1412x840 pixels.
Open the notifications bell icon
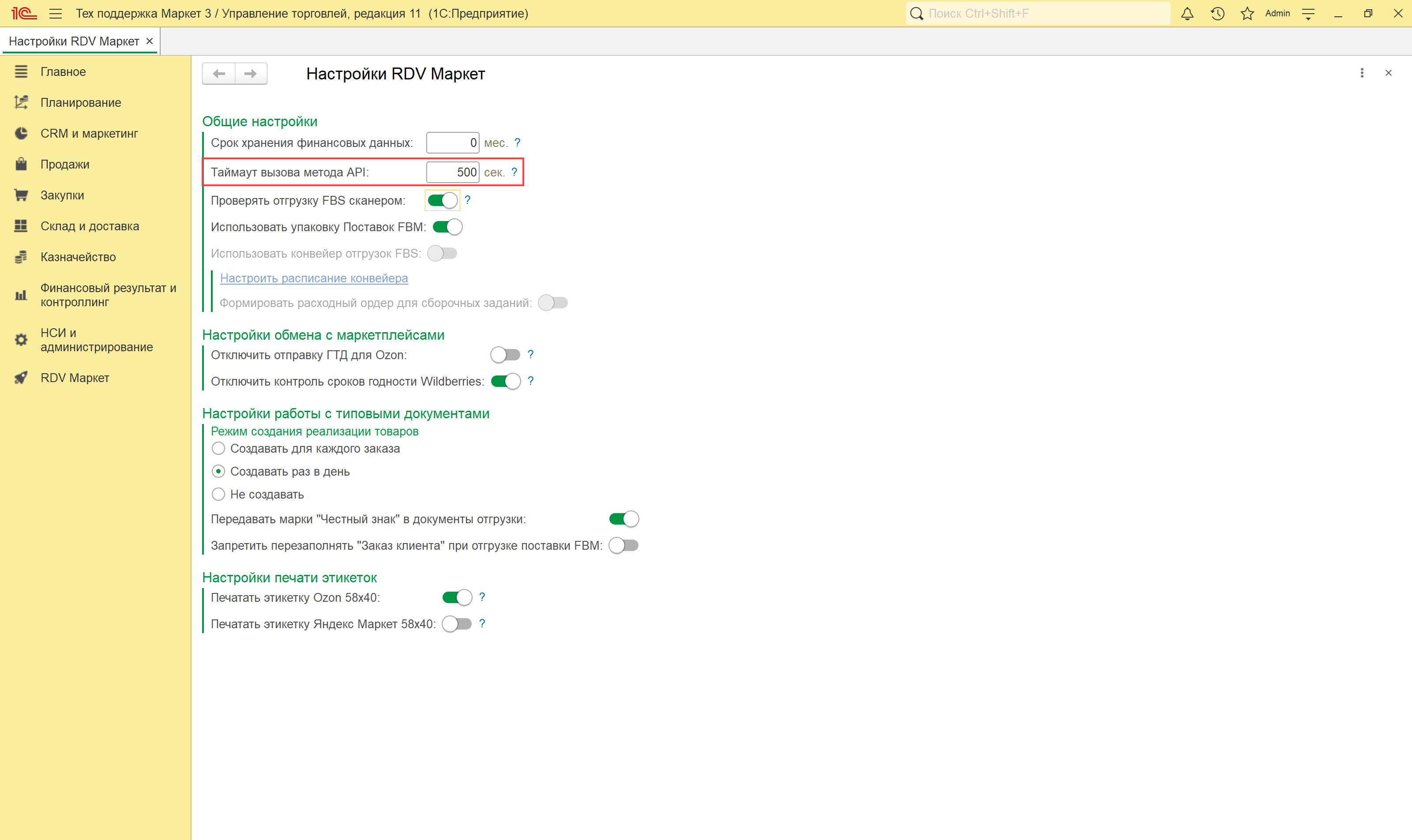click(1187, 14)
